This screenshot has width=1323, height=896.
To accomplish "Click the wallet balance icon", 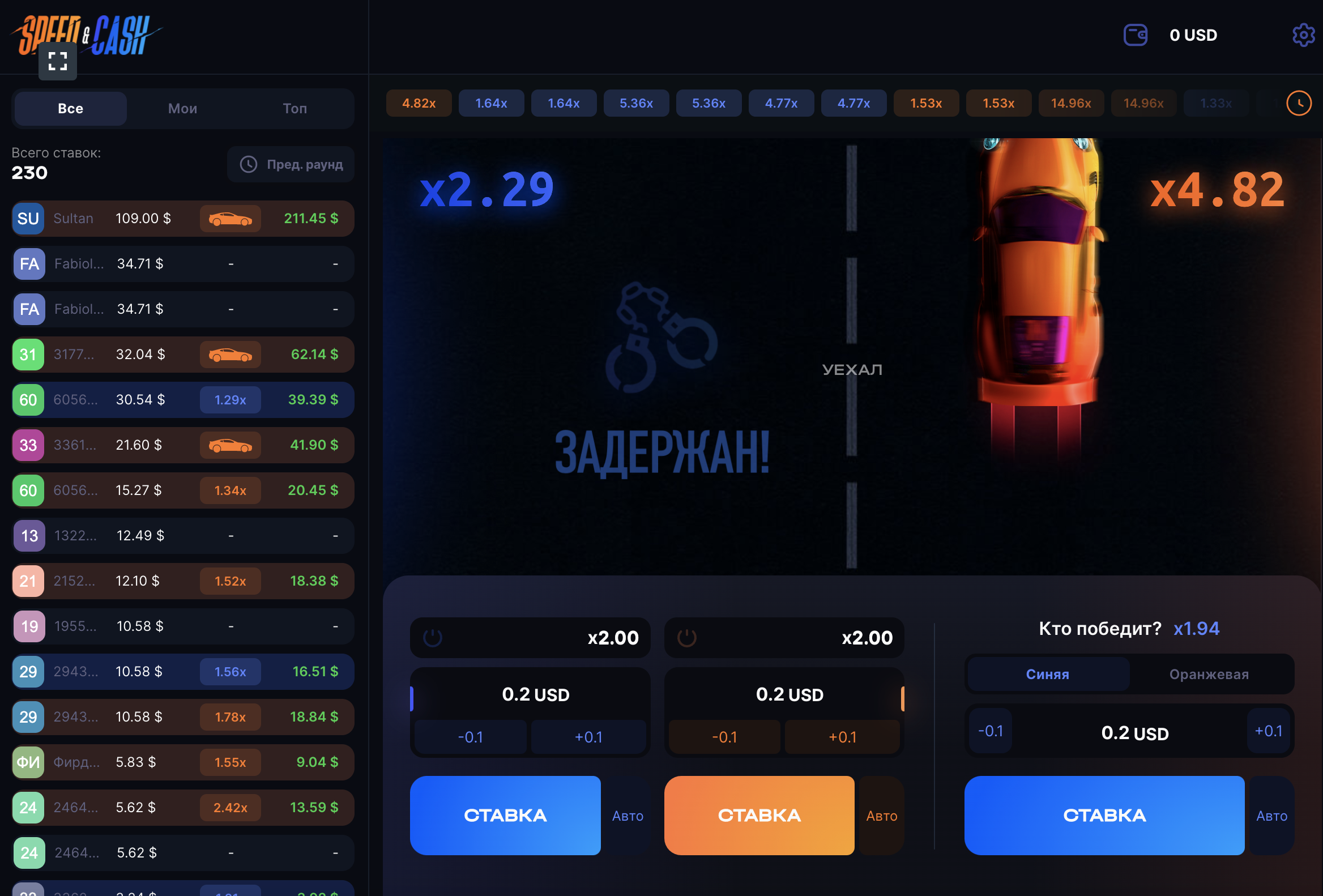I will point(1135,35).
